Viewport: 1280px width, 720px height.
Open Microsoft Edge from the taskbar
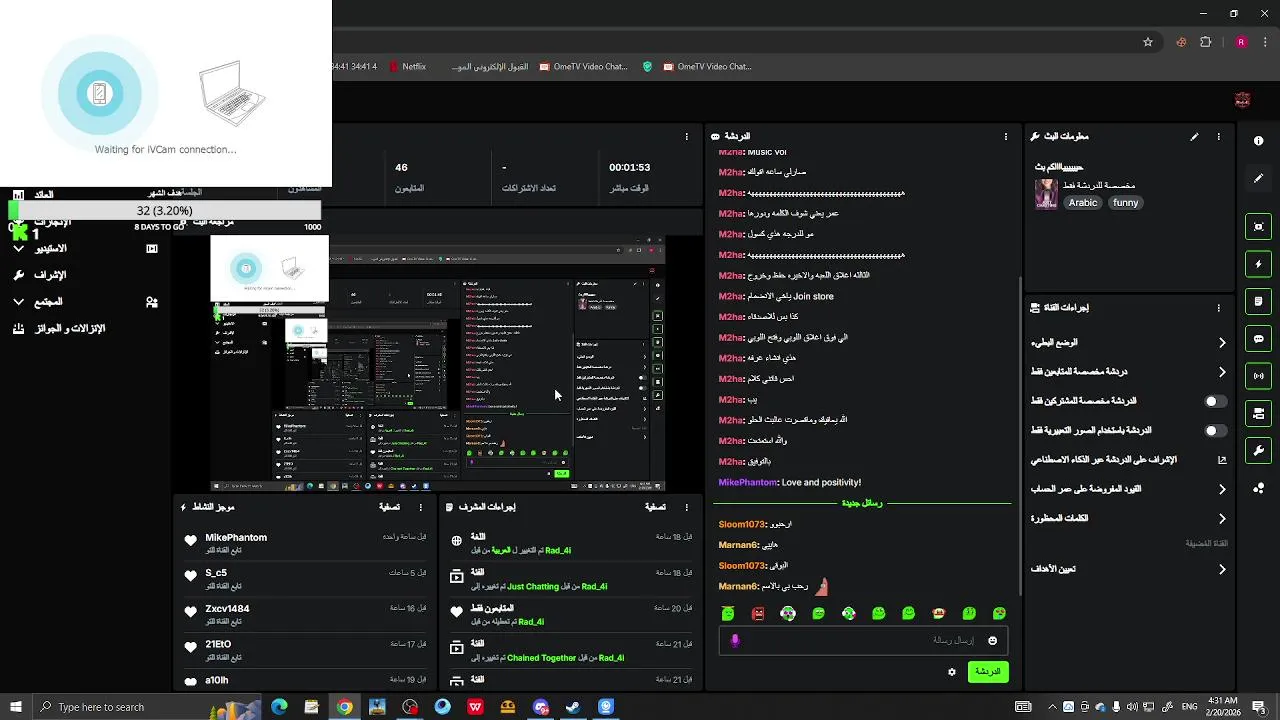279,707
